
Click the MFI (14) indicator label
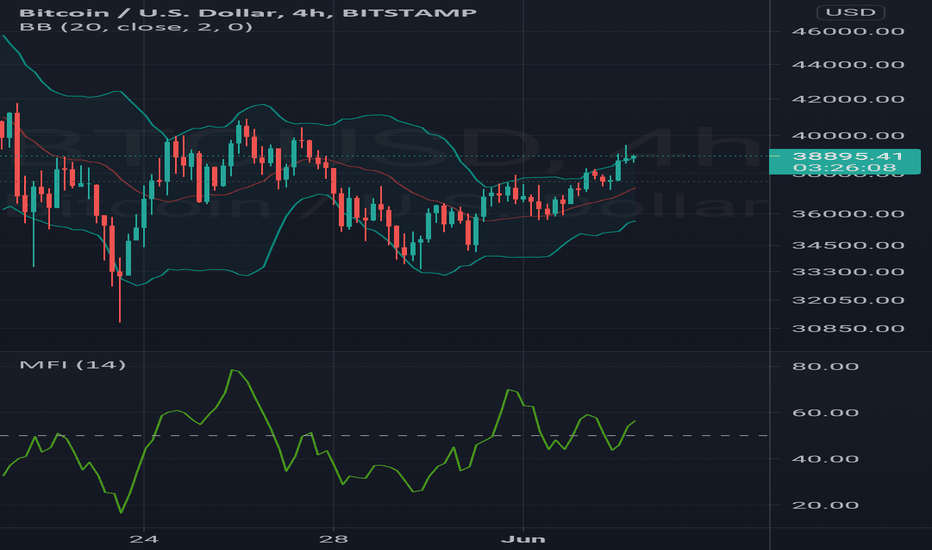[x=73, y=364]
